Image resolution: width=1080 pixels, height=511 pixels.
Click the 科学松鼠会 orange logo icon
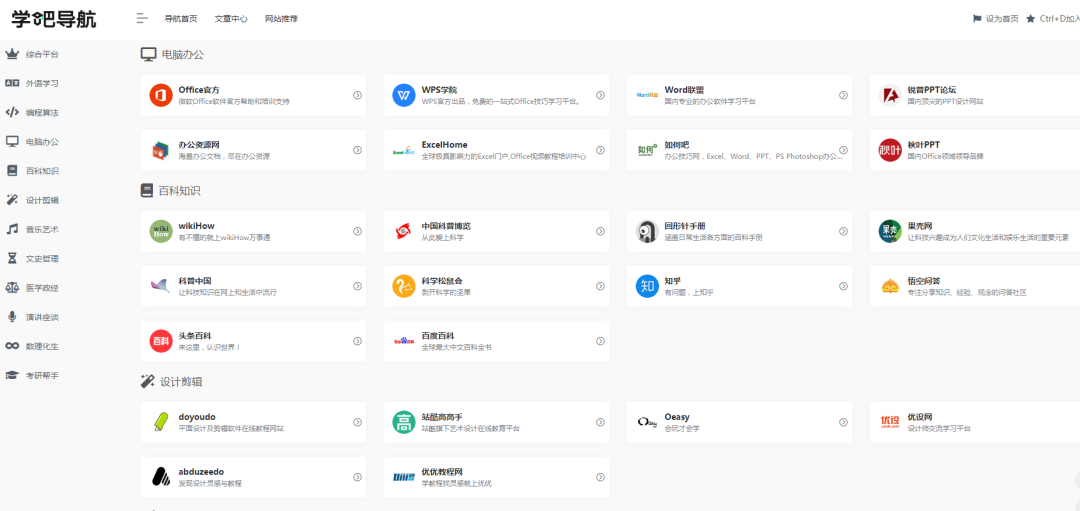coord(404,286)
